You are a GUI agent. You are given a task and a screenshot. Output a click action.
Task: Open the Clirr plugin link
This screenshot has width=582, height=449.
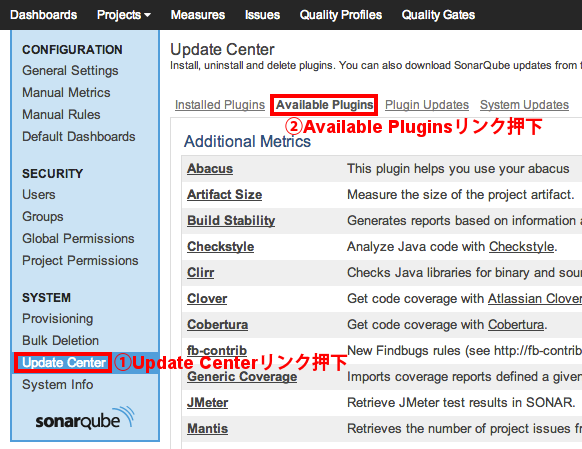click(200, 273)
